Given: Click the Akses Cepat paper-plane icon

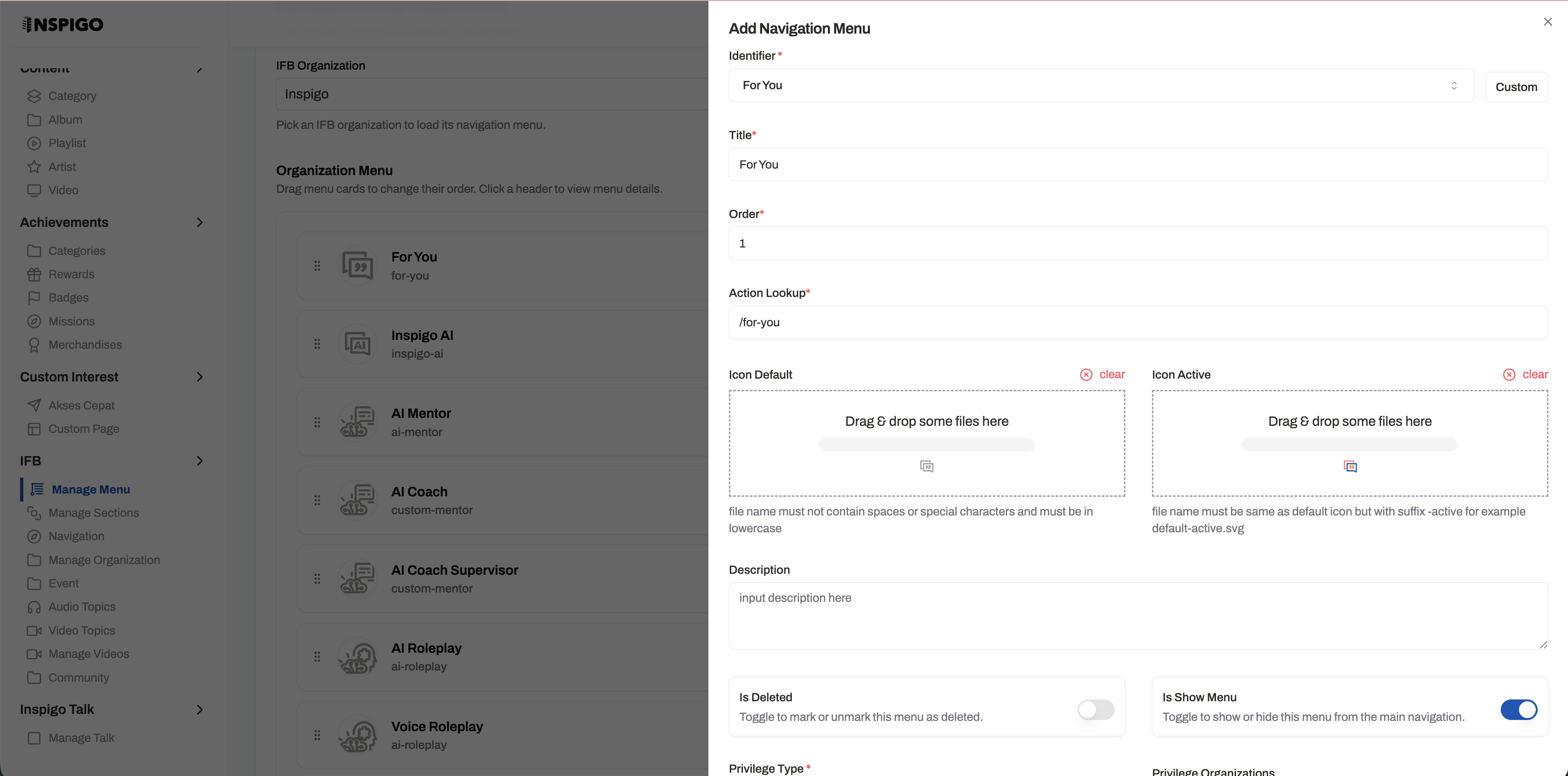Looking at the screenshot, I should 34,405.
